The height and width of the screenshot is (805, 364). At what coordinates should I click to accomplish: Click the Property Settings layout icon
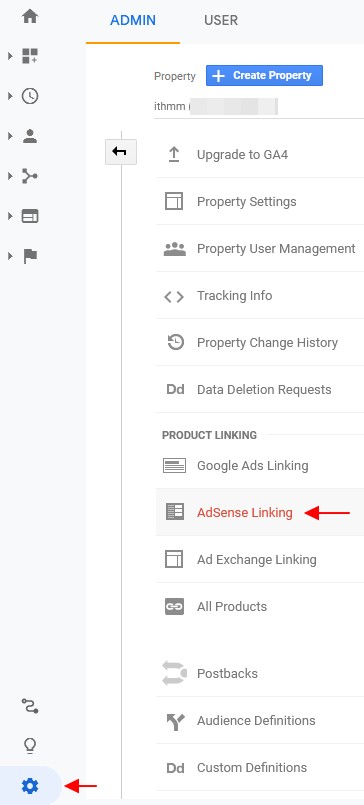click(x=174, y=201)
